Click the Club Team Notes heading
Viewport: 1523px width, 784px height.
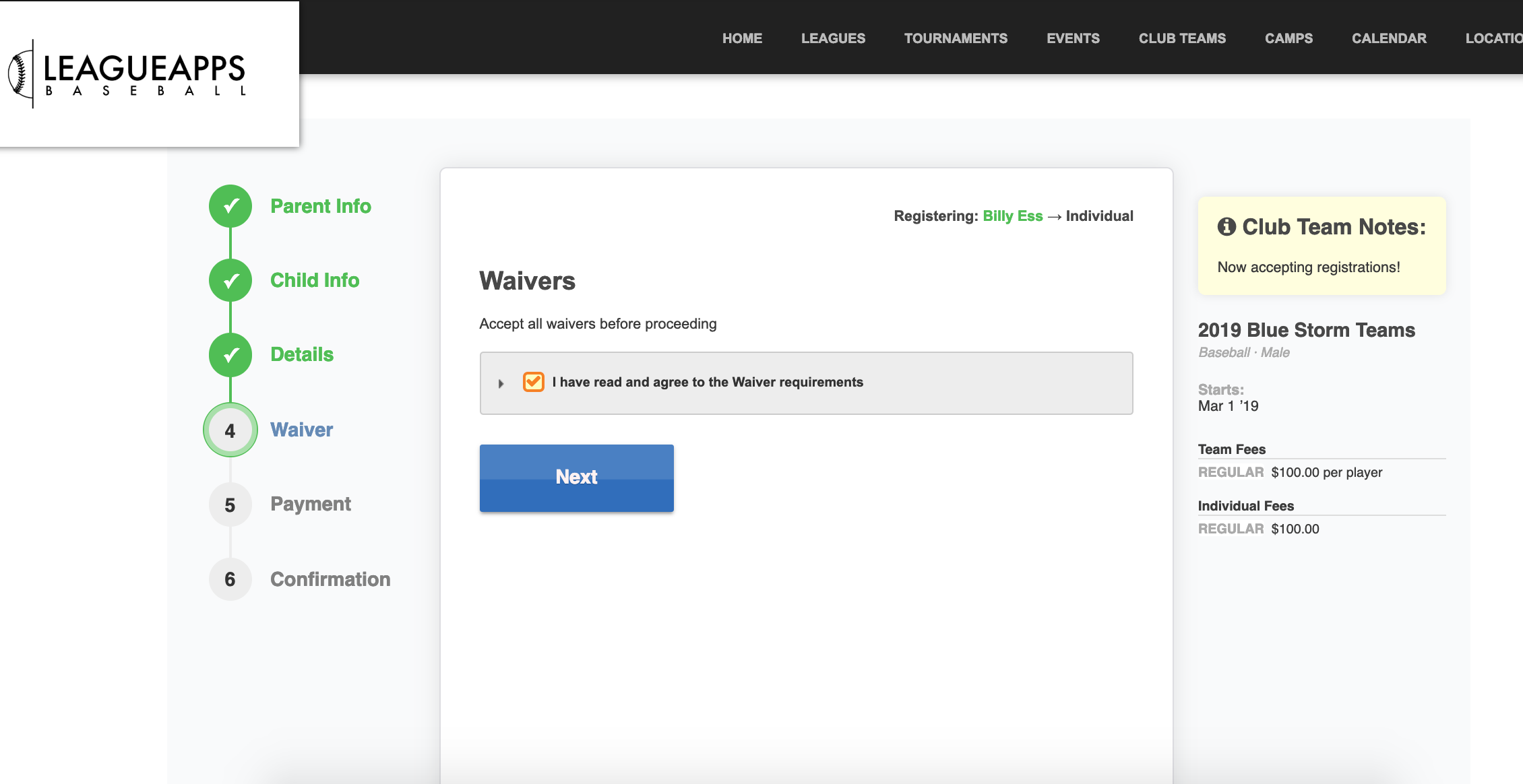tap(1334, 227)
